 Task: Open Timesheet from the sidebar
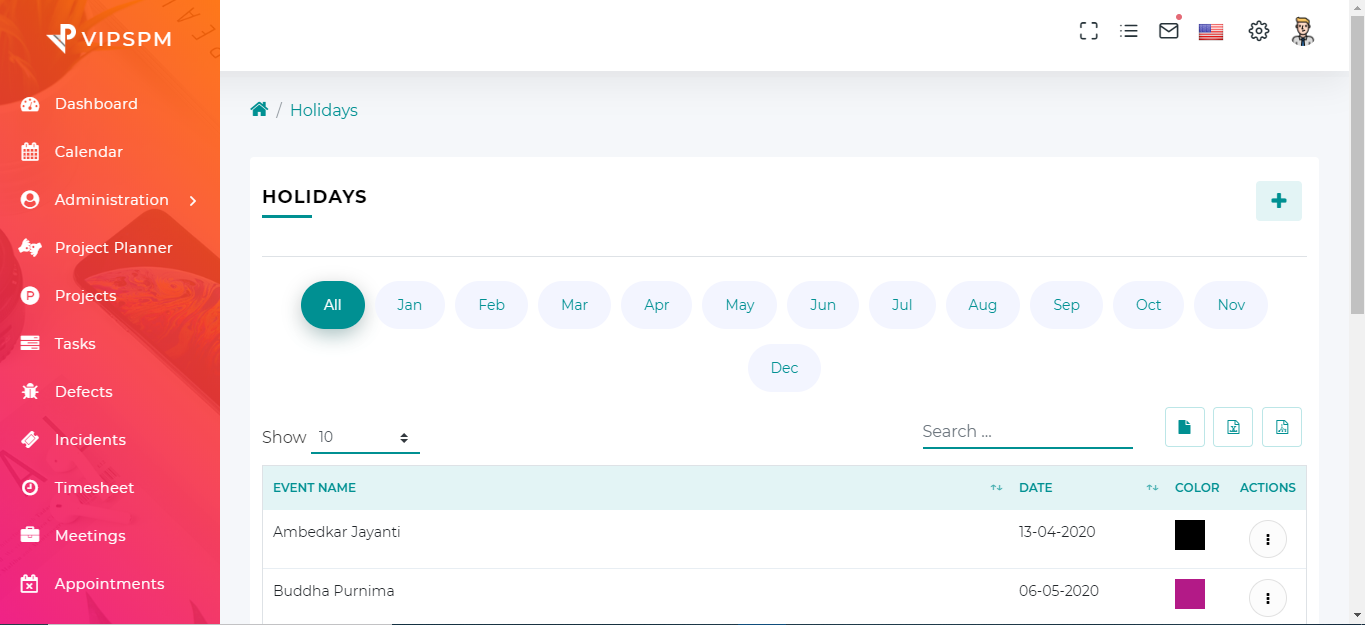(94, 488)
